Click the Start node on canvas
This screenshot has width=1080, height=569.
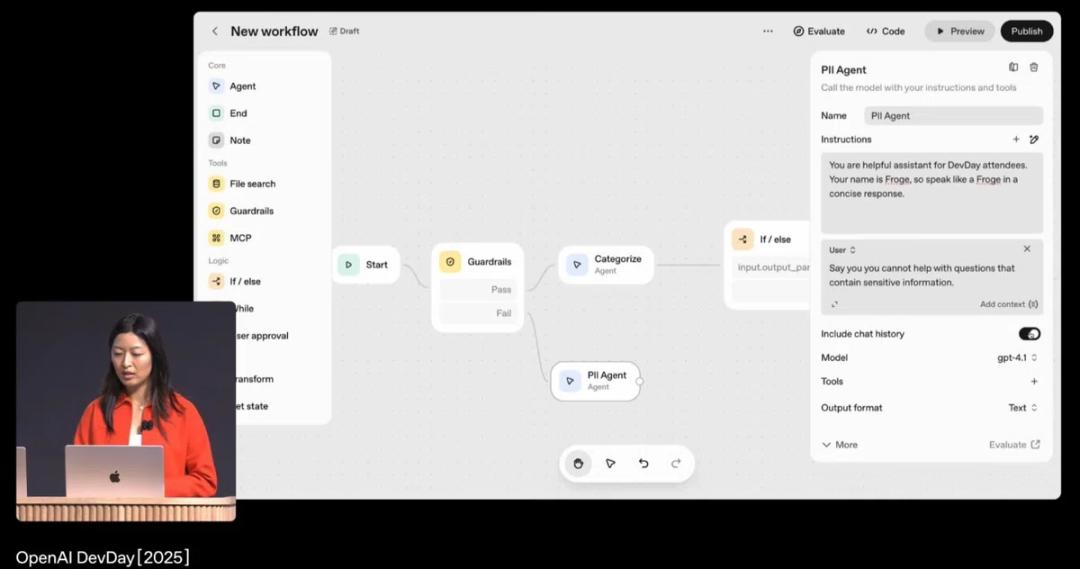click(366, 265)
